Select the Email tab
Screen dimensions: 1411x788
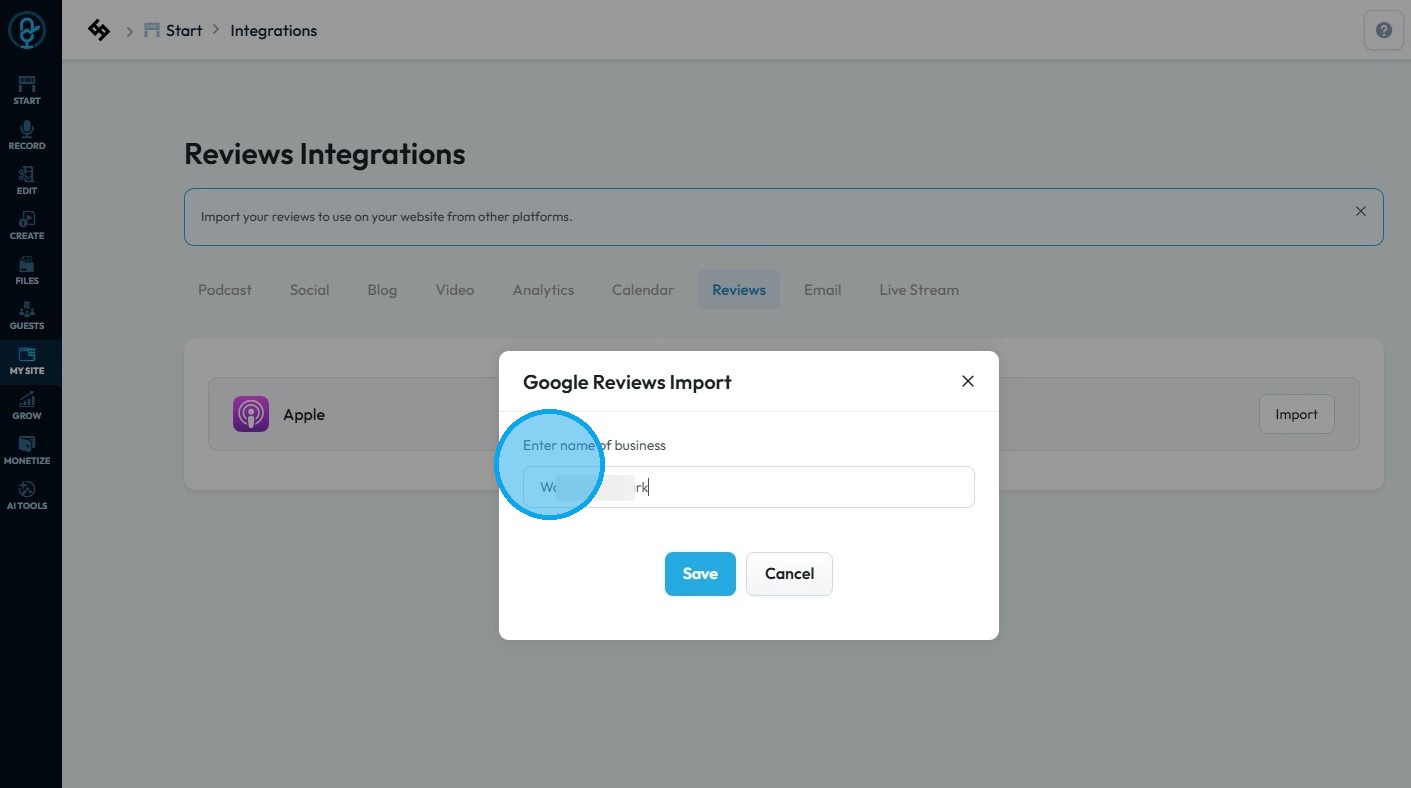(822, 290)
